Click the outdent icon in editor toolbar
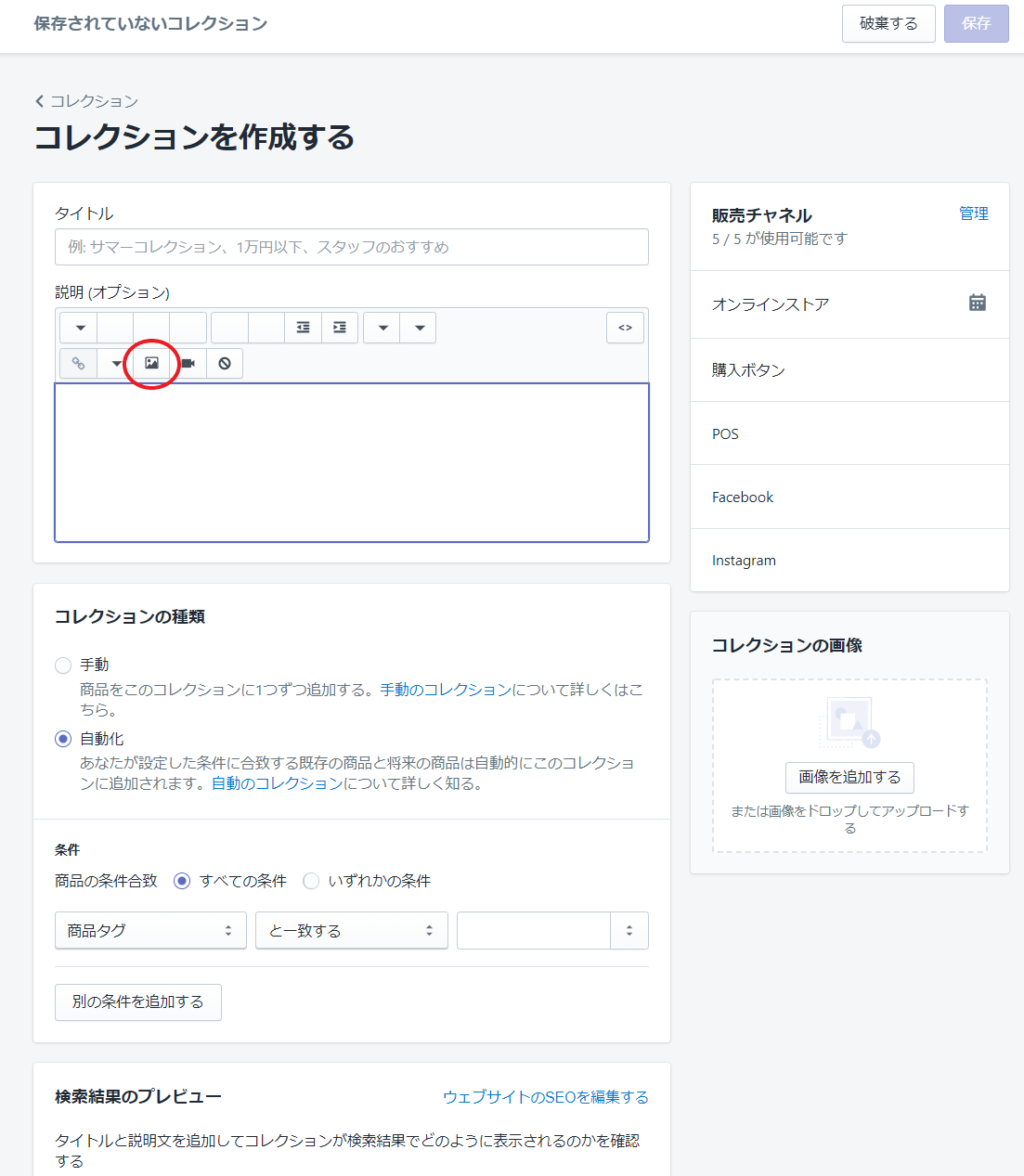 coord(303,328)
